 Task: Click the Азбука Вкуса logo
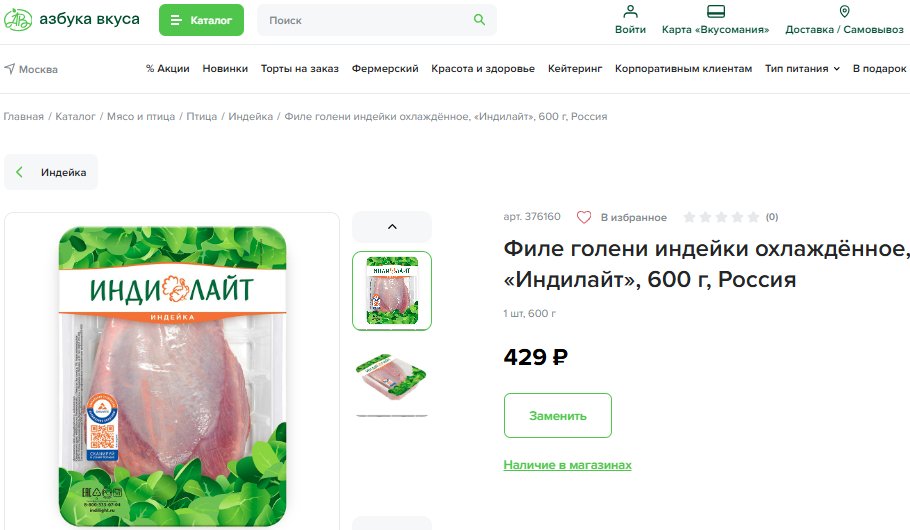tap(72, 19)
